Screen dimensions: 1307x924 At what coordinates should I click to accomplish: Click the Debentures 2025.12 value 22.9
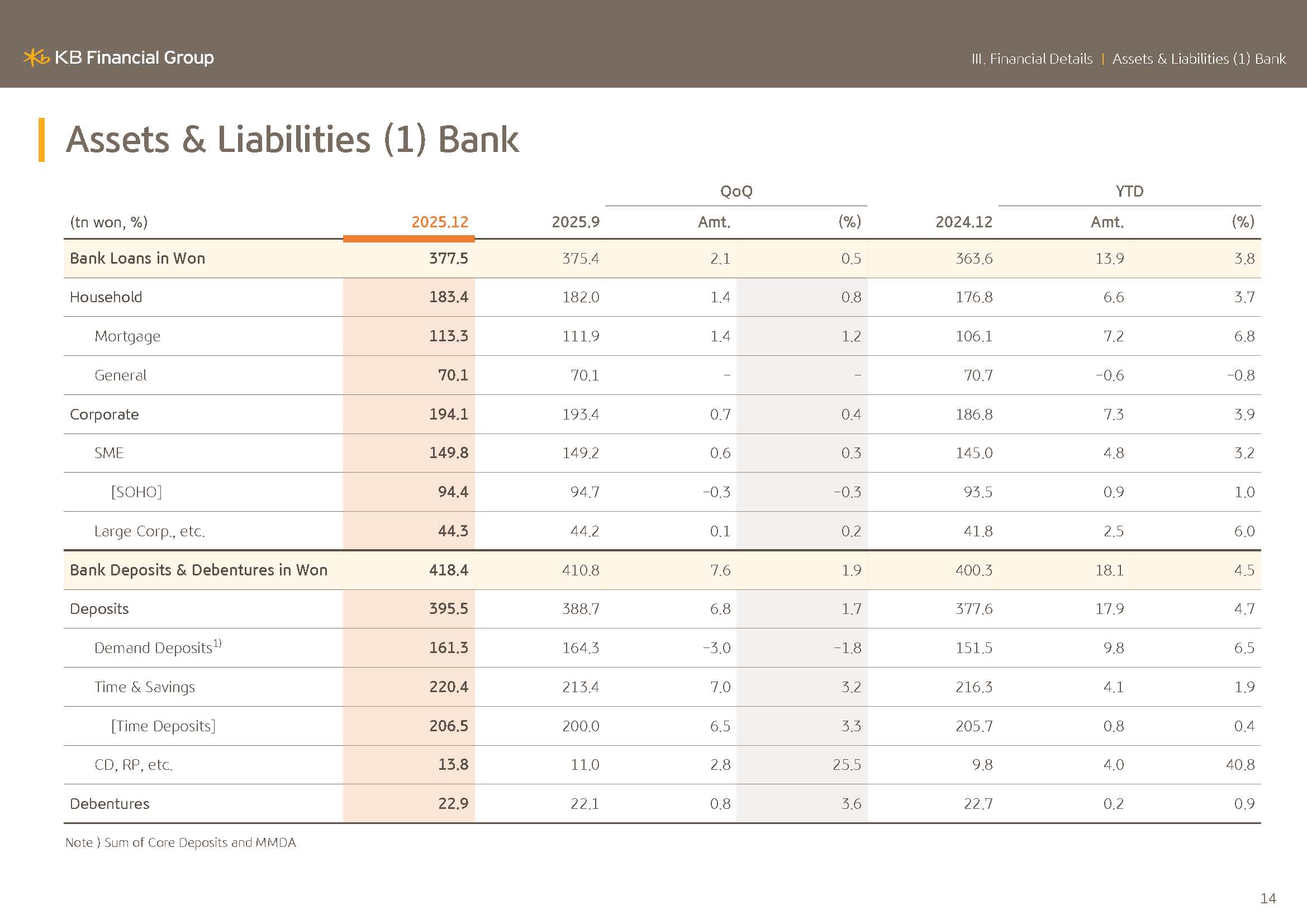point(453,803)
